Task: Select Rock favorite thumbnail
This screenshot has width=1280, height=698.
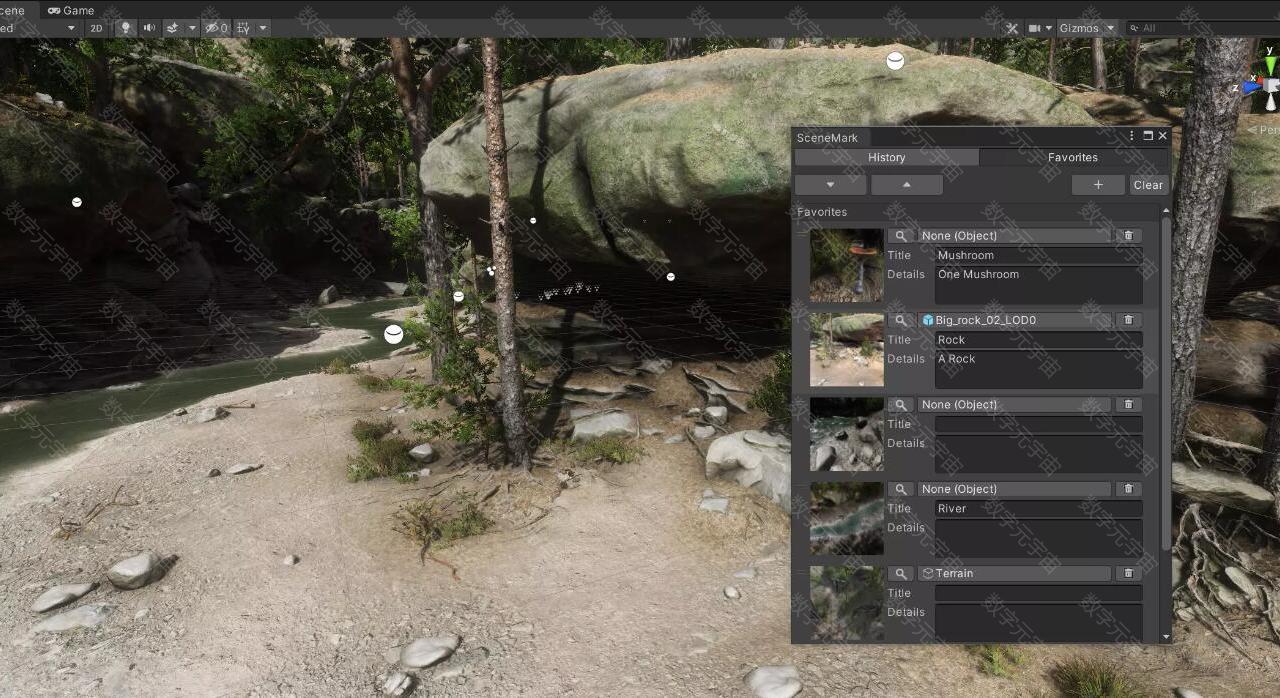Action: pyautogui.click(x=847, y=350)
